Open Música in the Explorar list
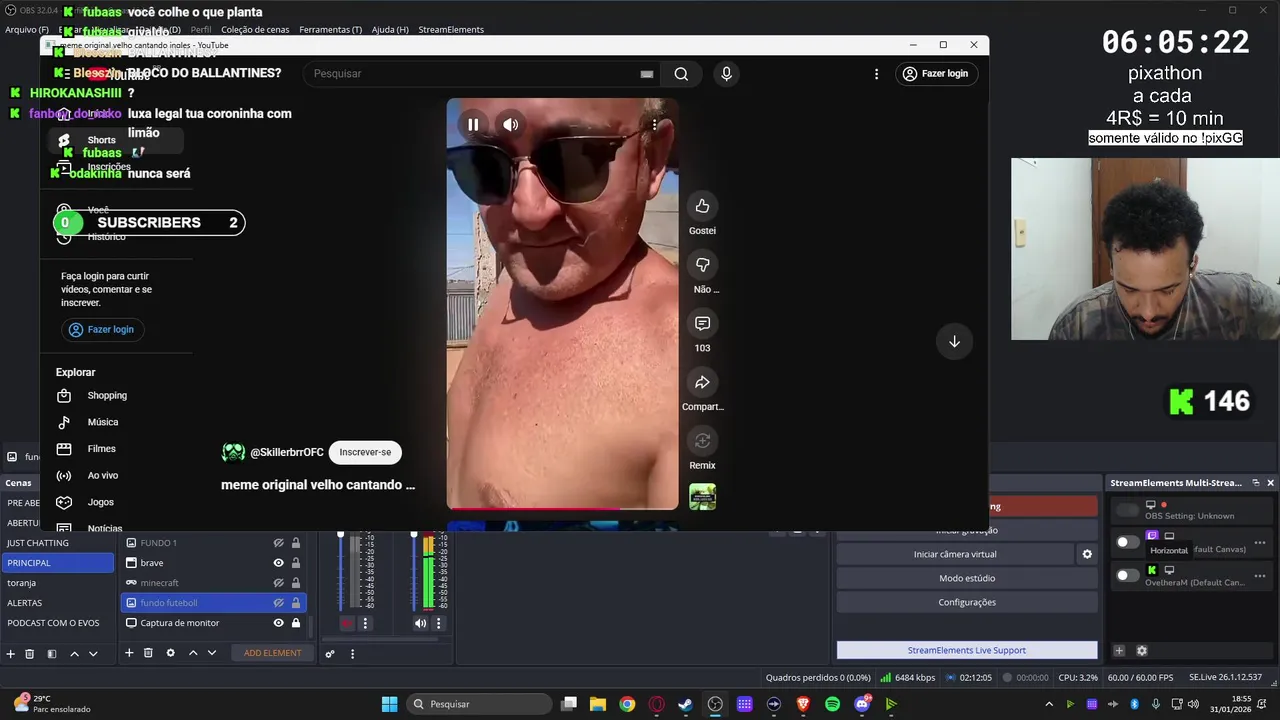 (x=102, y=422)
